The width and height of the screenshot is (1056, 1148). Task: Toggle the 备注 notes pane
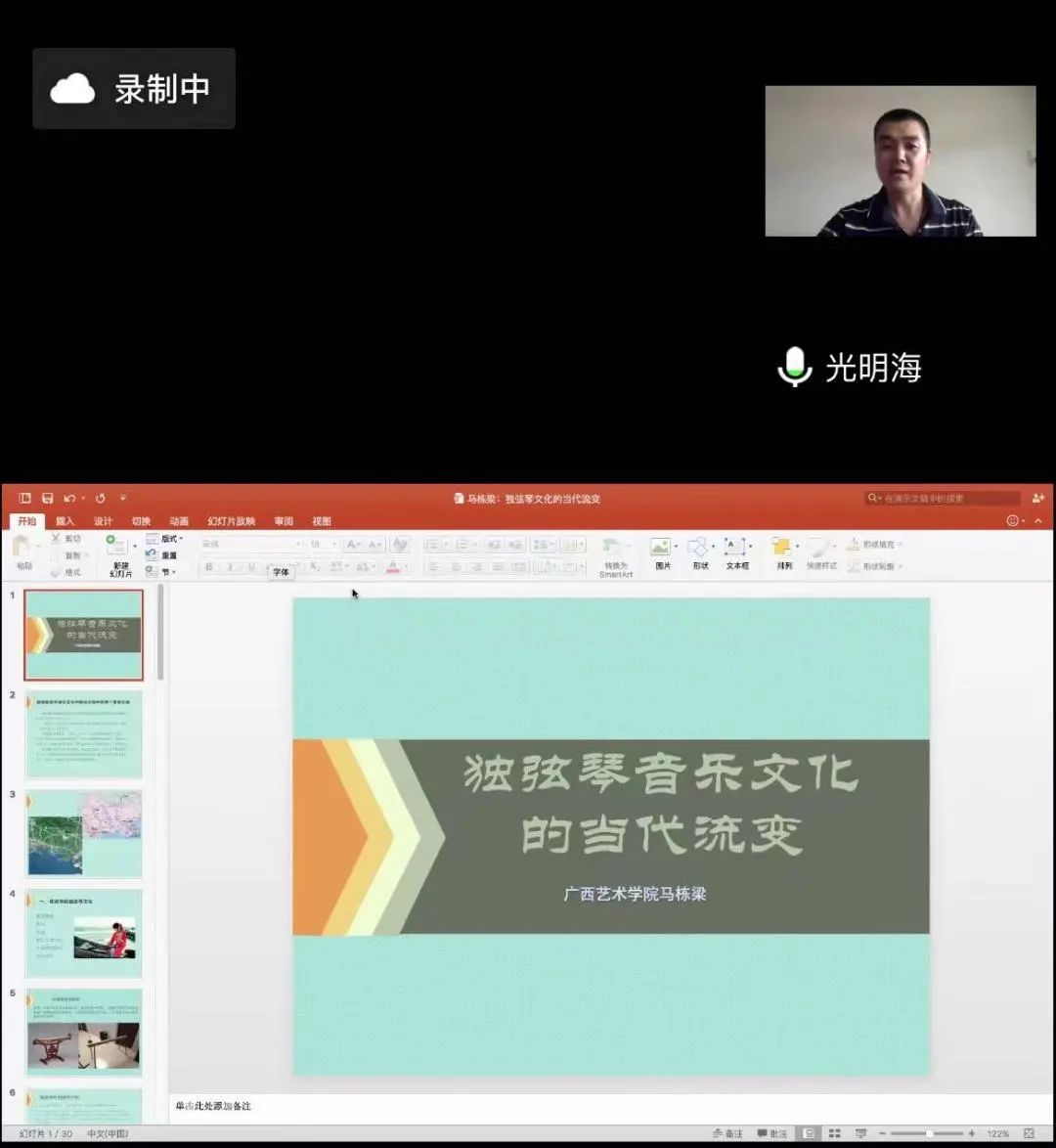[x=728, y=1133]
